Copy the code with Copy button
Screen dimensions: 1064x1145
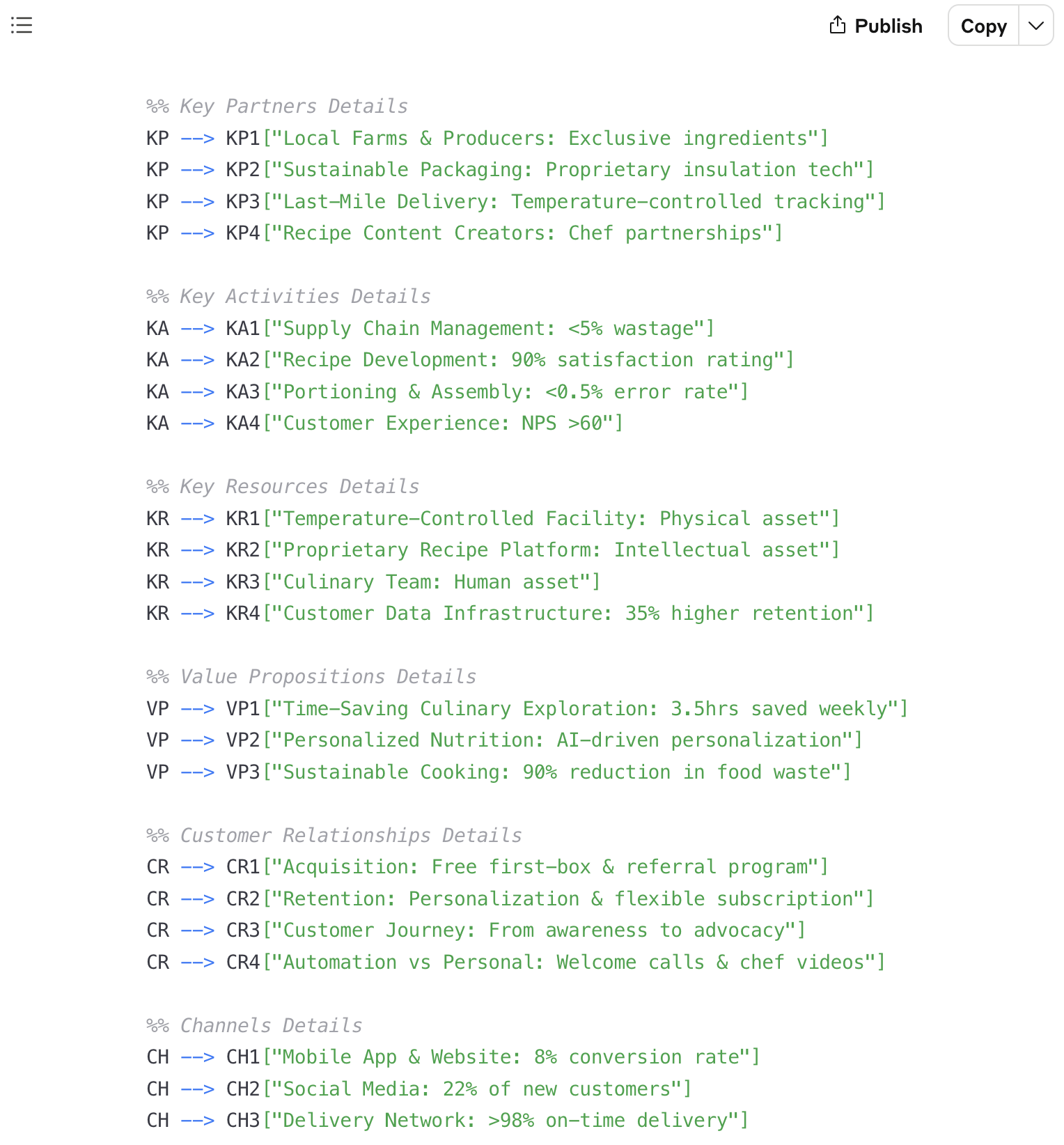coord(983,26)
